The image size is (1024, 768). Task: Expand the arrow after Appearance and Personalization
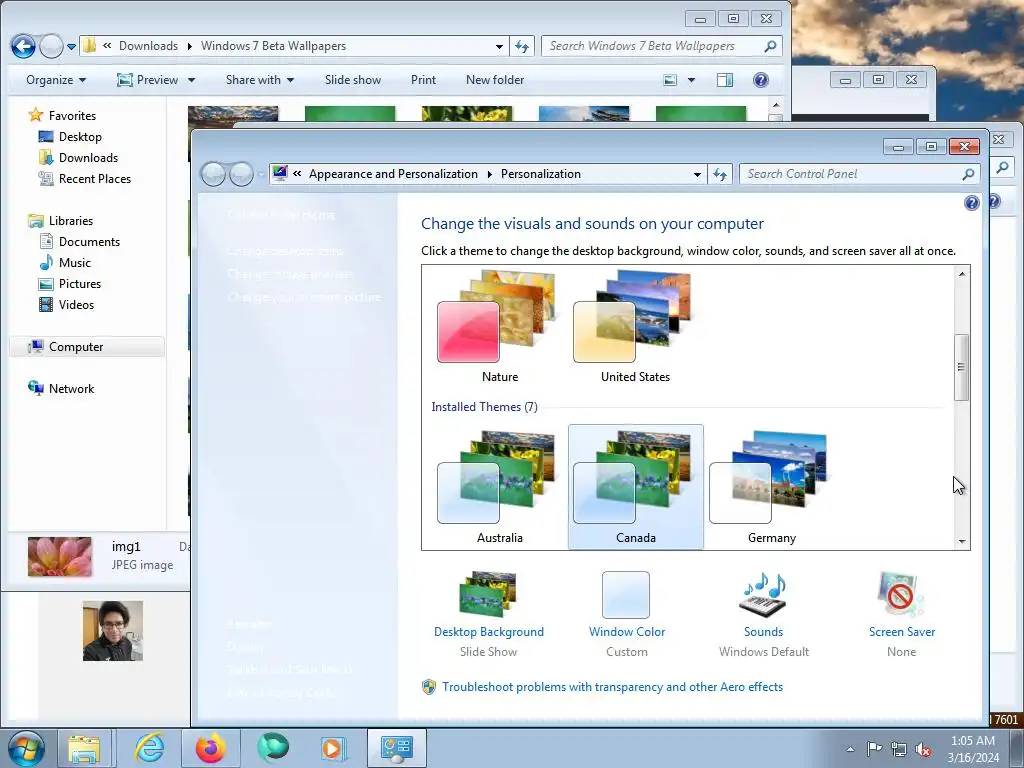pyautogui.click(x=490, y=174)
